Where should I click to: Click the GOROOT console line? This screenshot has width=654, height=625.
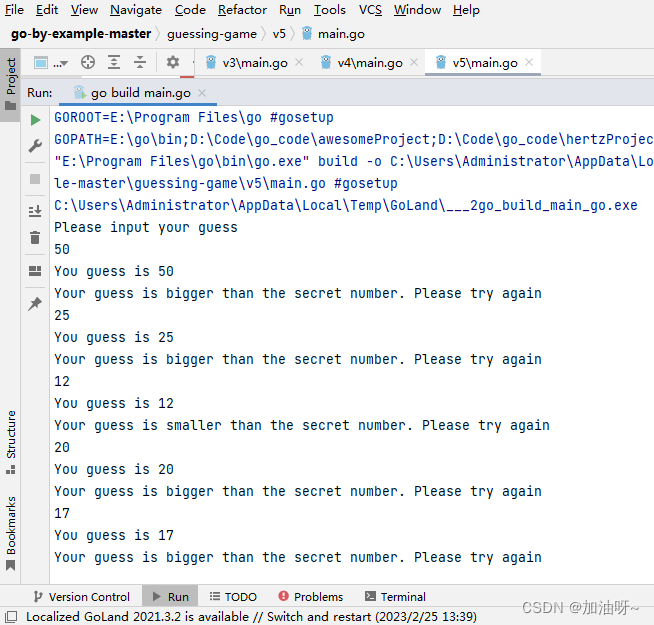(194, 117)
